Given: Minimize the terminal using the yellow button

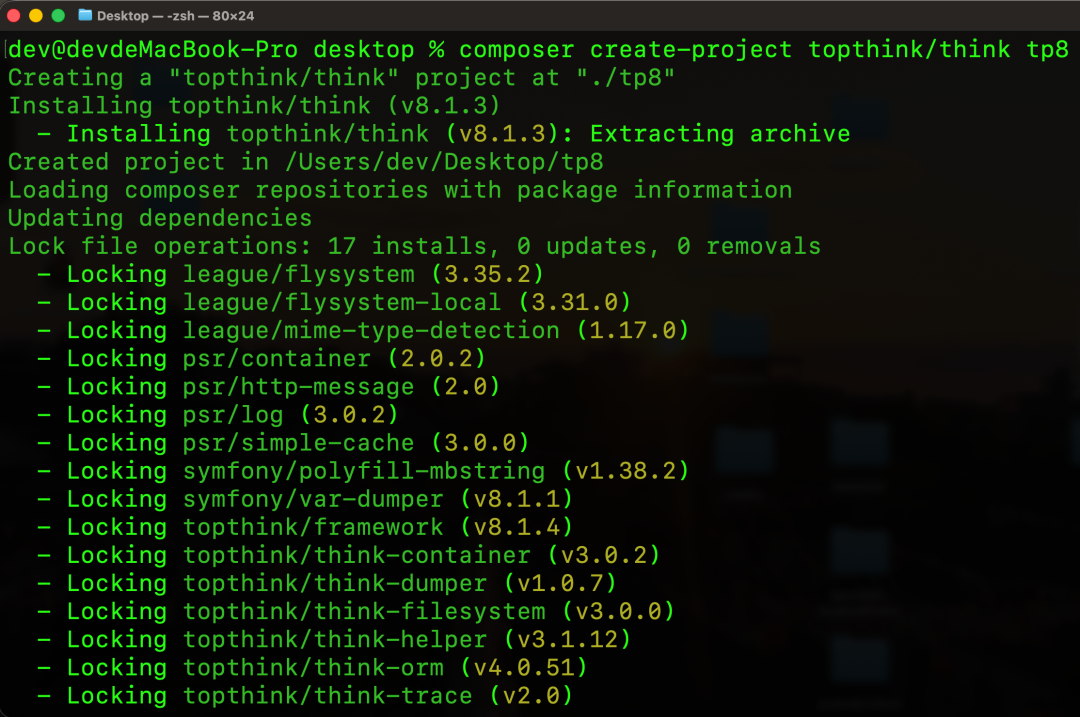Looking at the screenshot, I should (x=36, y=15).
